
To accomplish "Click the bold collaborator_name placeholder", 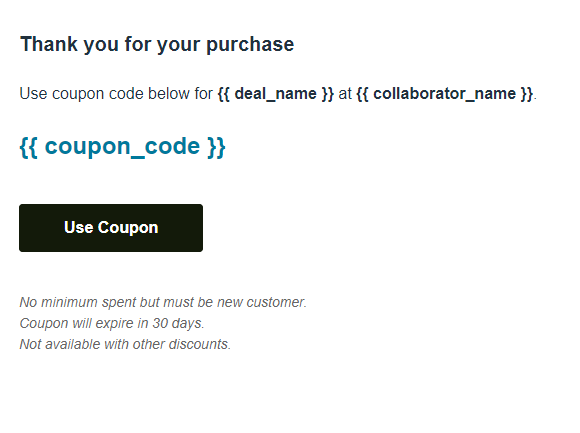I will click(x=445, y=94).
